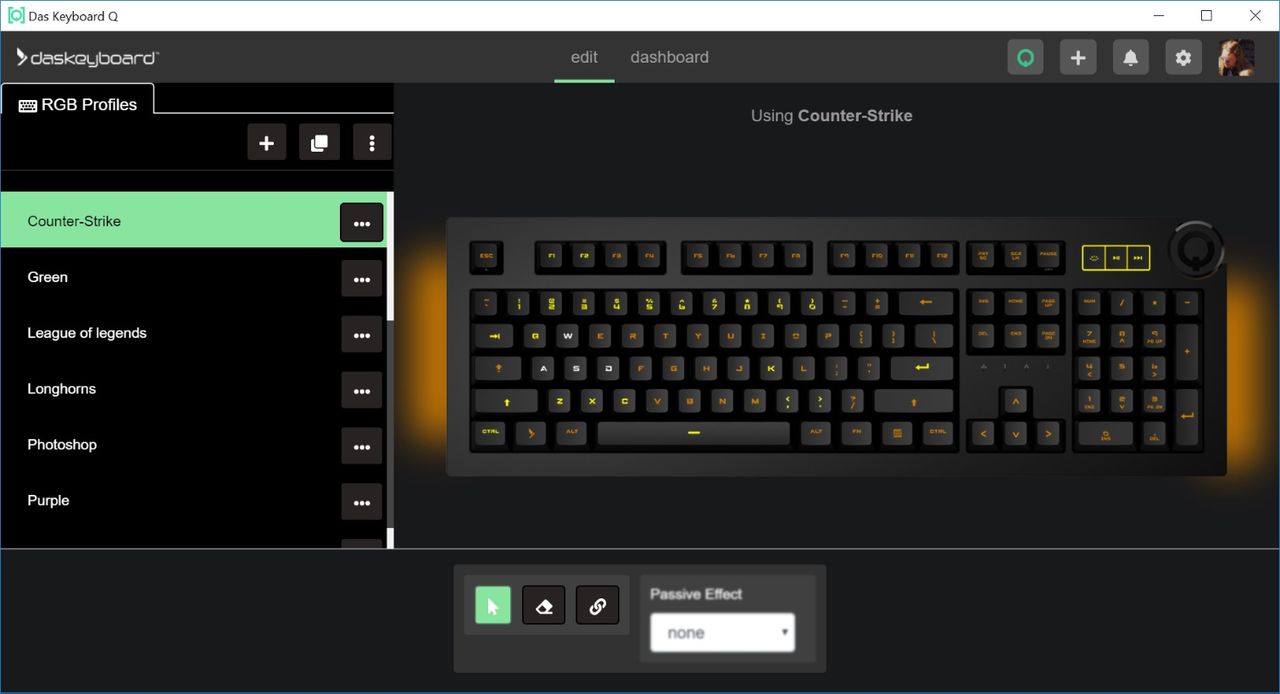Select the Counter-Strike profile
This screenshot has height=694, width=1280.
click(x=193, y=220)
